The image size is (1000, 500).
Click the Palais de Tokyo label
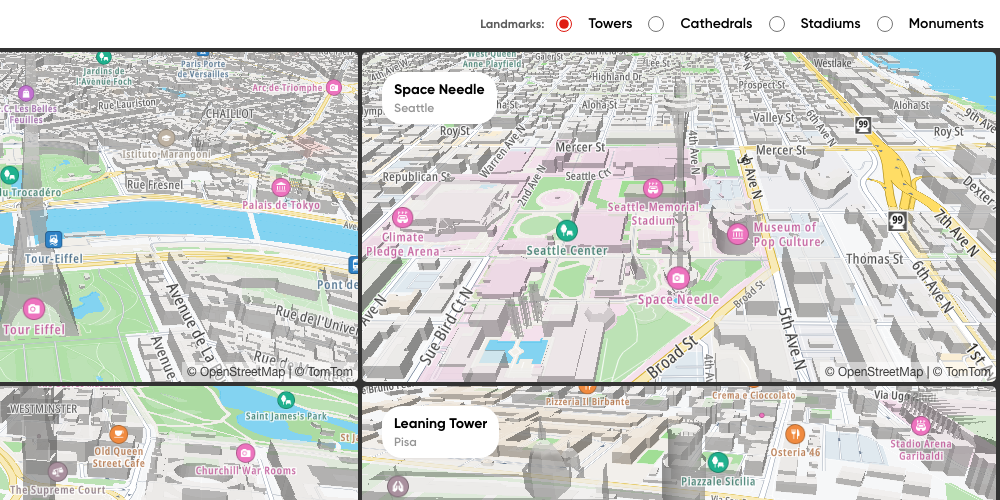coord(281,205)
